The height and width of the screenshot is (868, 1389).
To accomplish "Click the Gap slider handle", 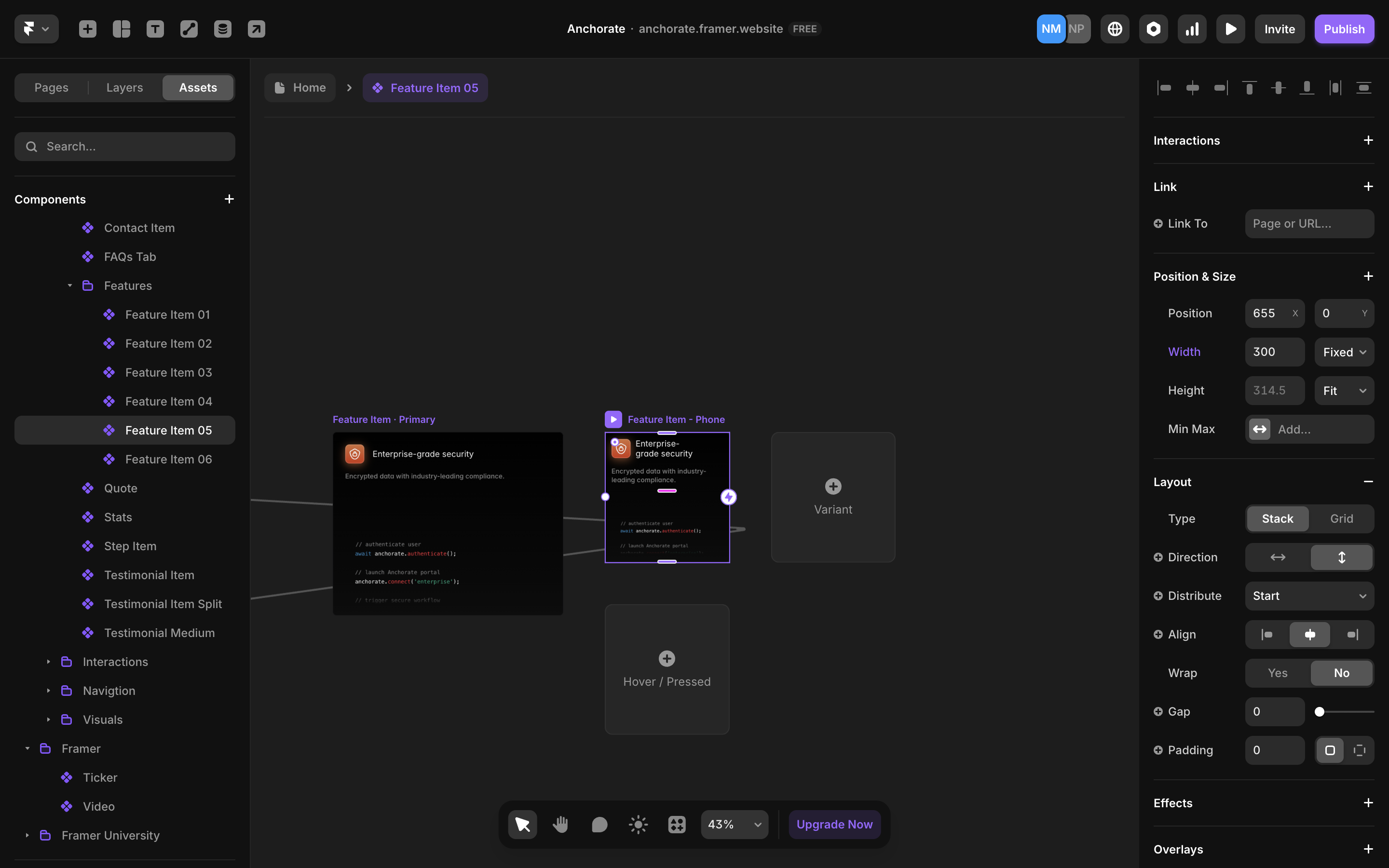I will (x=1320, y=711).
